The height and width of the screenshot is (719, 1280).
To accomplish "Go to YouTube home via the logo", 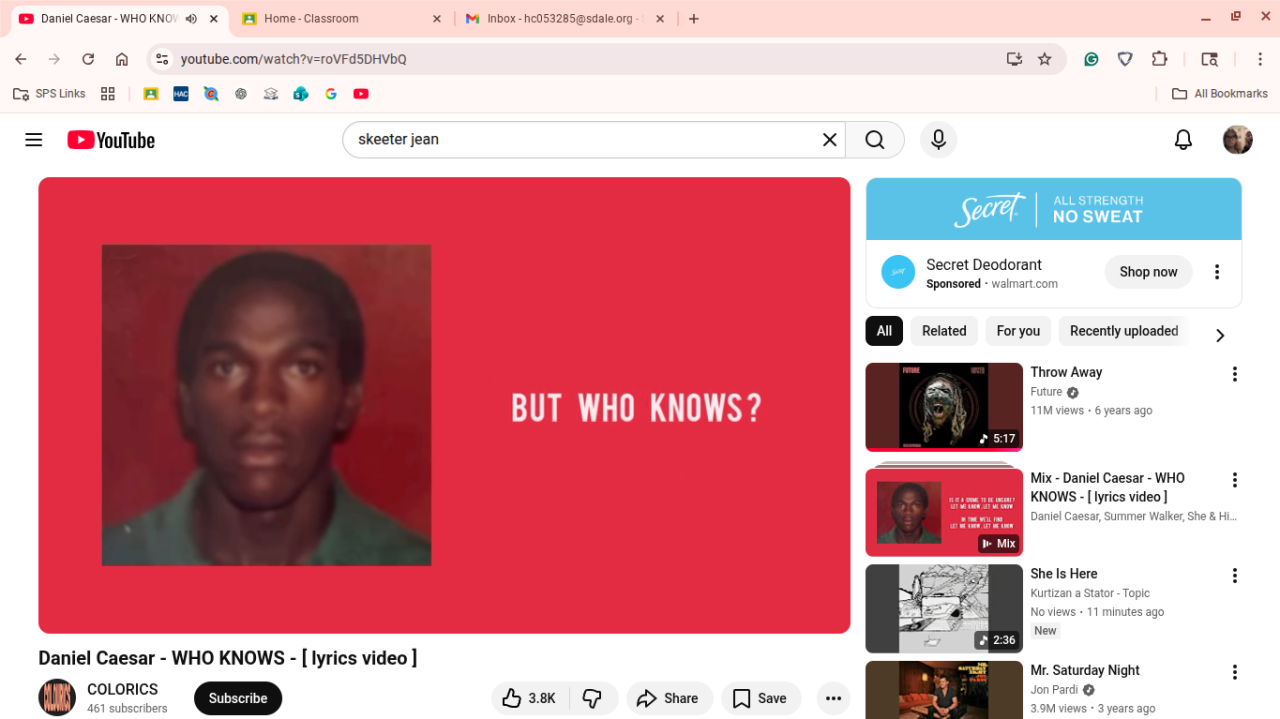I will click(111, 140).
